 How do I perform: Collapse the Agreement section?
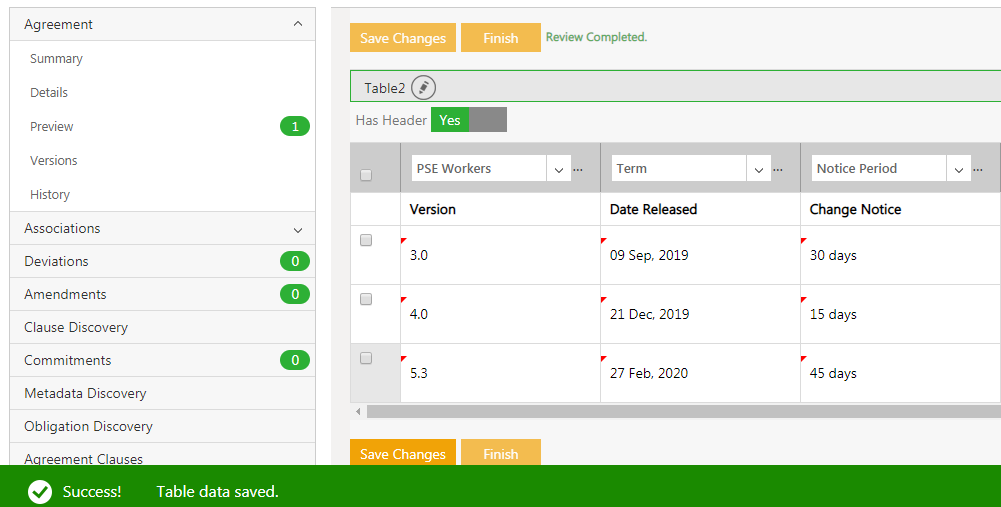tap(297, 24)
